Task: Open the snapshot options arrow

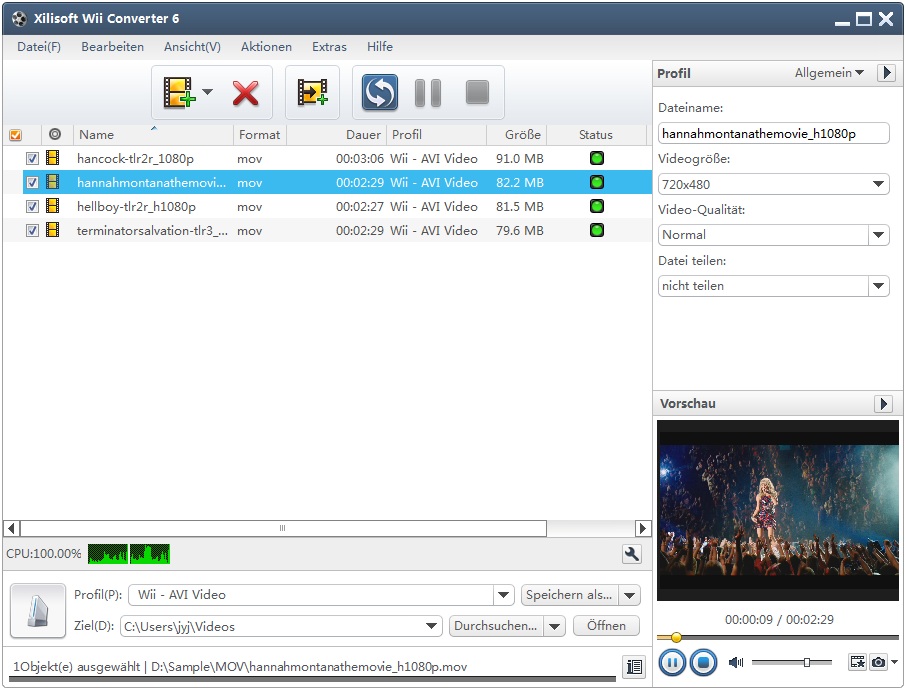Action: pos(894,662)
